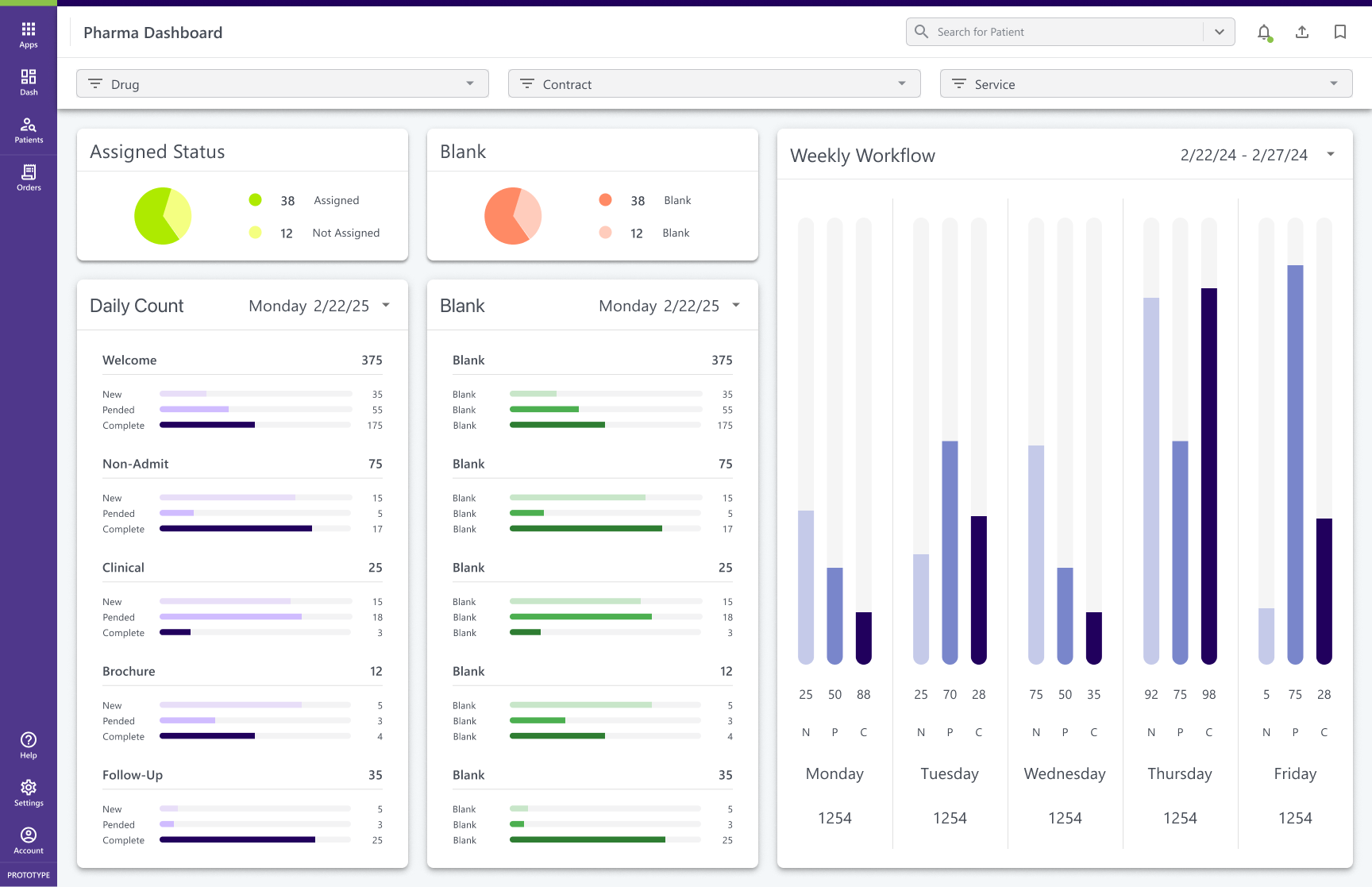Open the Apps grid icon
Screen dimensions: 1372x887
(29, 33)
